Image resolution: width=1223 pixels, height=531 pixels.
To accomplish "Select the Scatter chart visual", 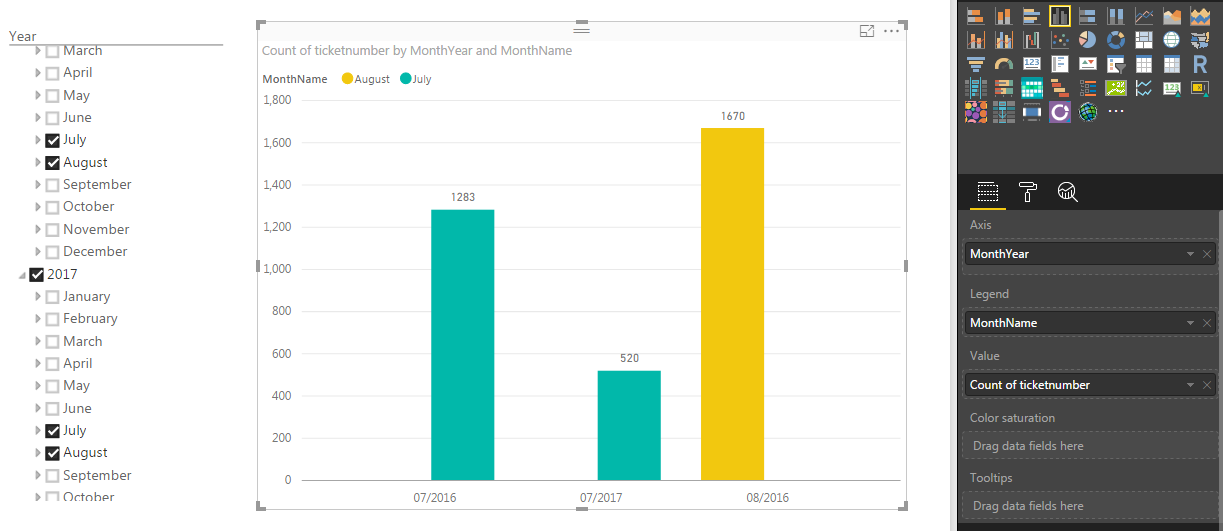I will (1060, 40).
